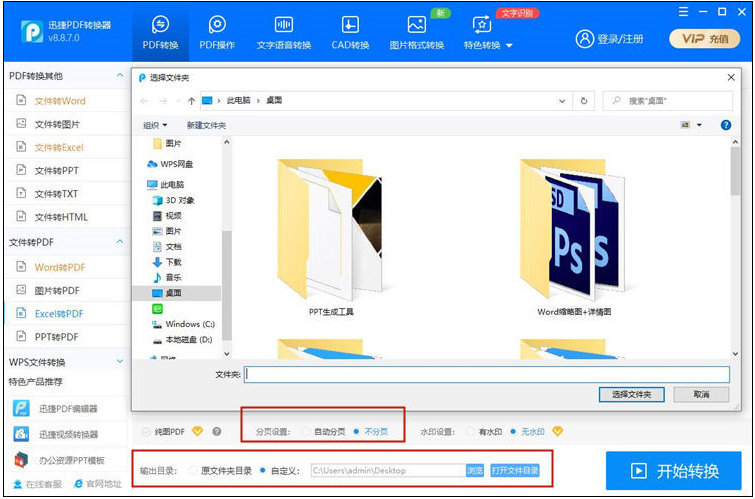Click the 文件夹 name input field

click(x=486, y=374)
